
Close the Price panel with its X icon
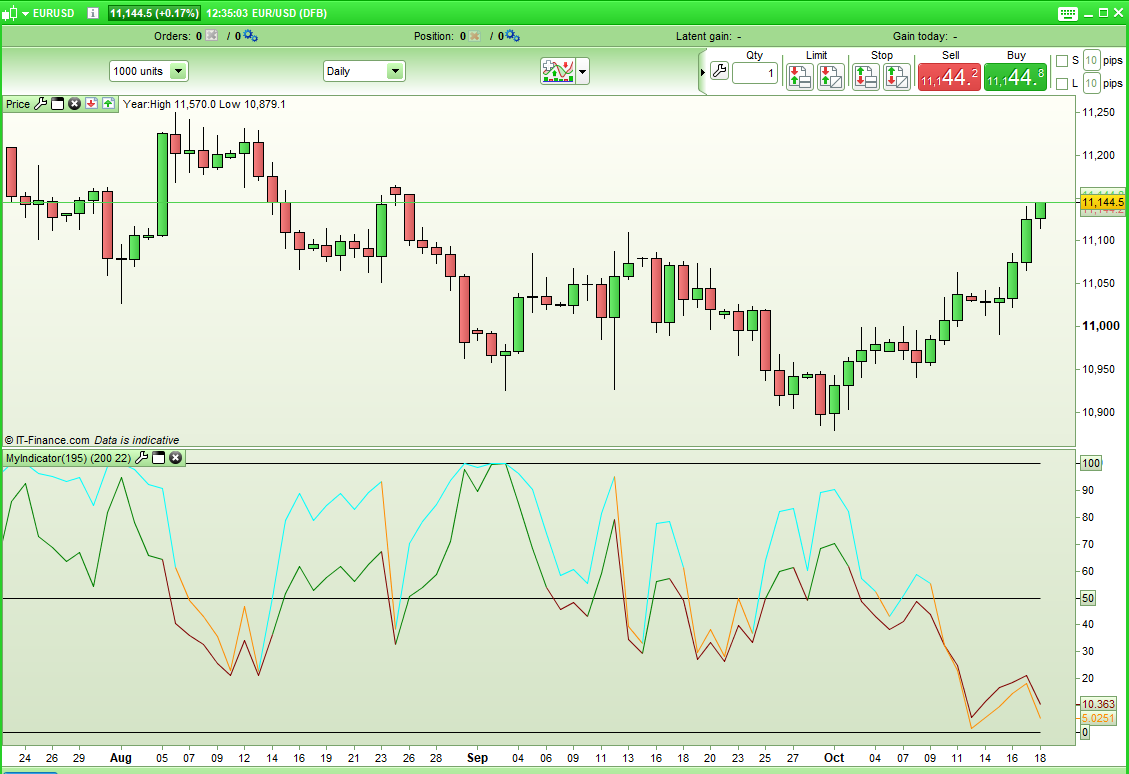click(x=74, y=104)
